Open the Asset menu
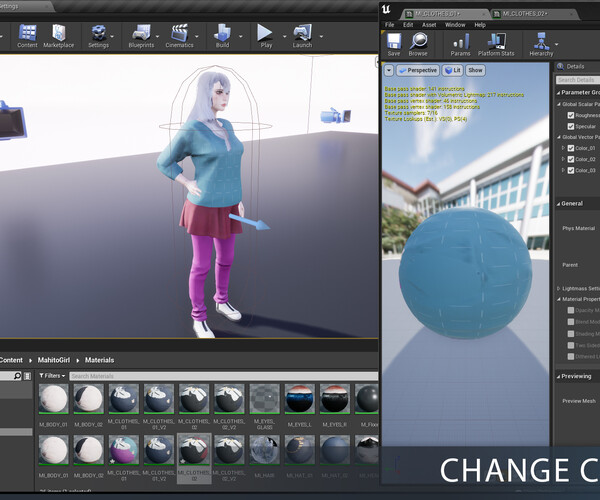 pos(429,25)
